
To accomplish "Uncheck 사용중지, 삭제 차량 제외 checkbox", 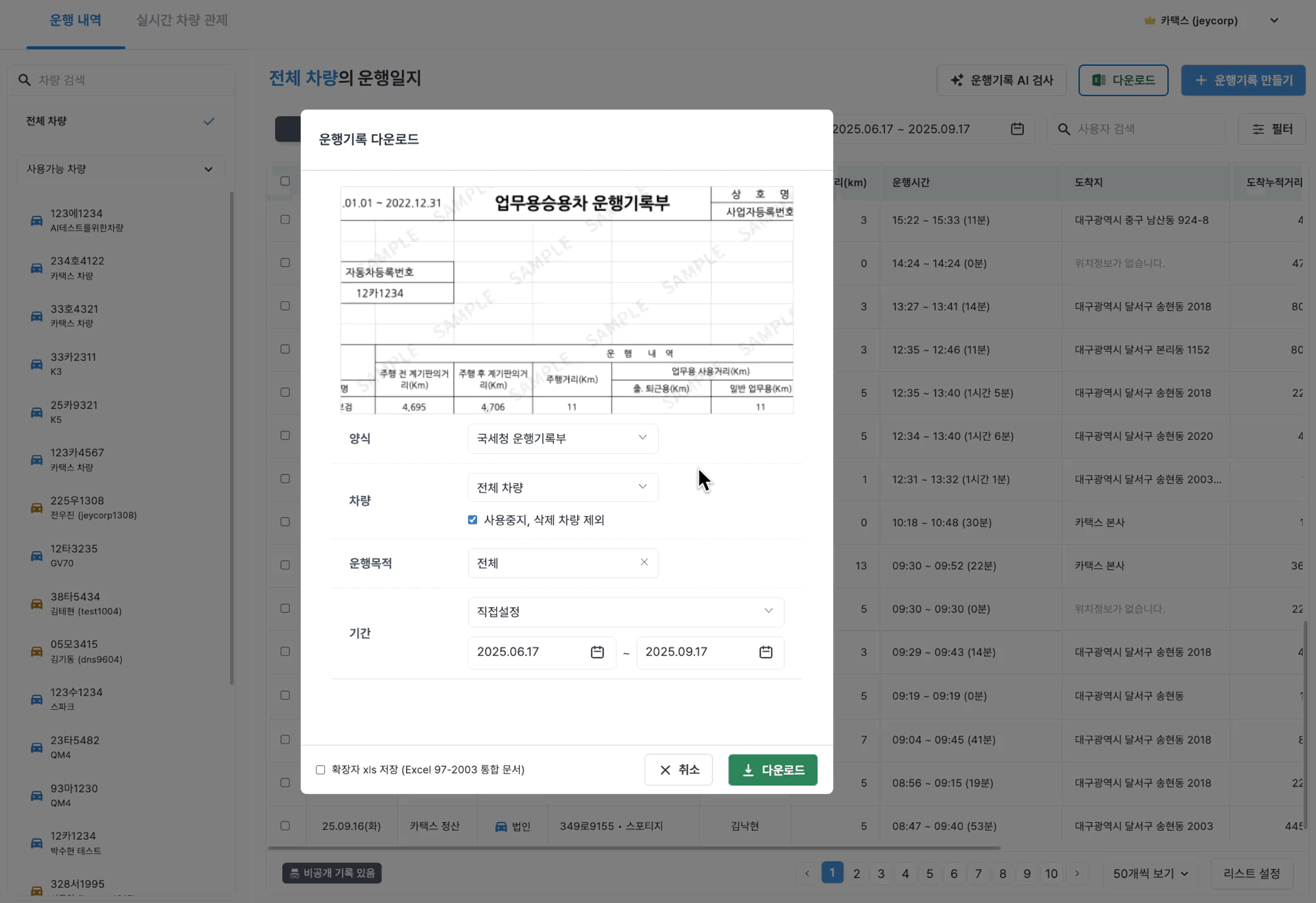I will 472,520.
